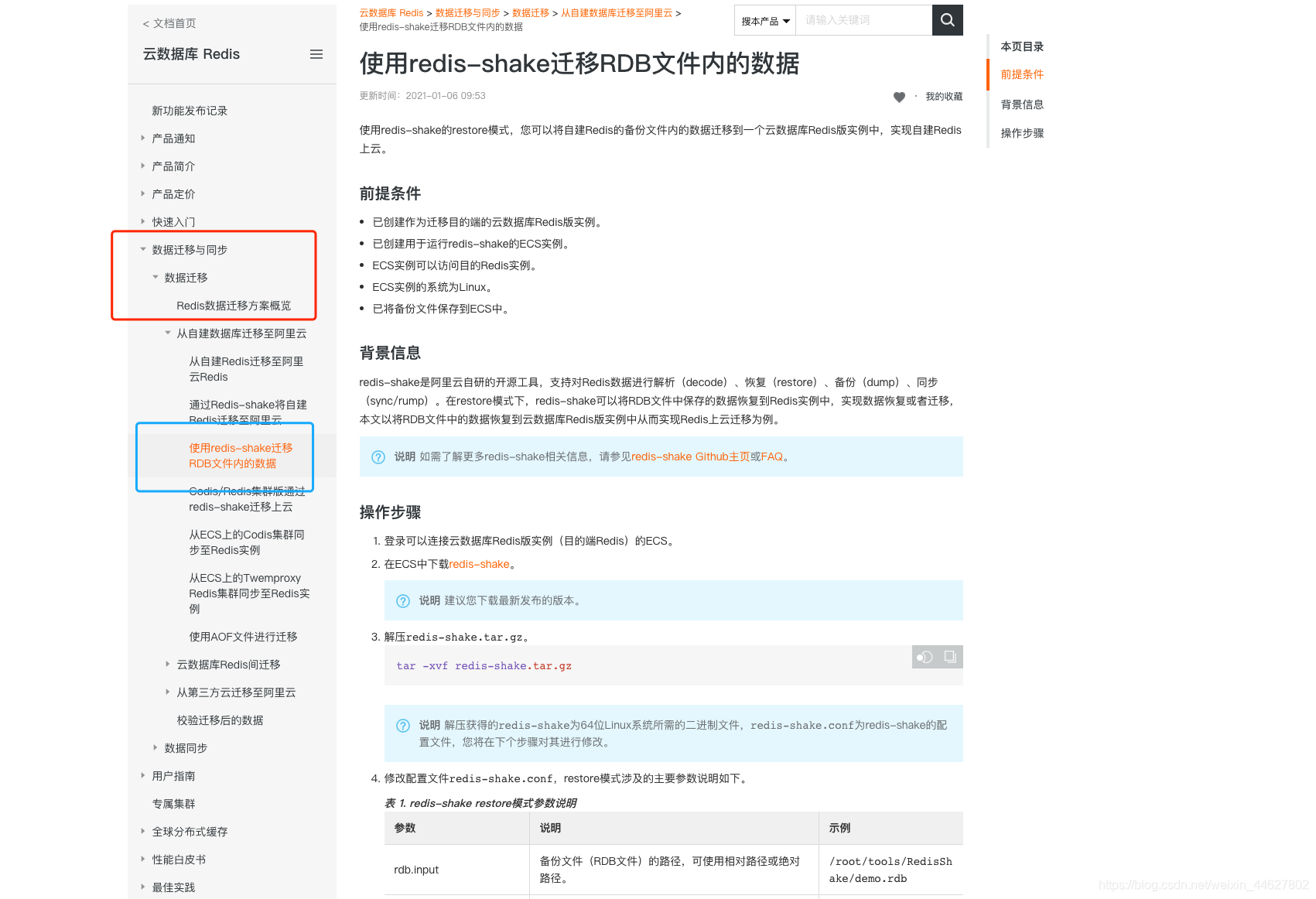
Task: Copy the tar -xvf code snippet
Action: click(x=951, y=657)
